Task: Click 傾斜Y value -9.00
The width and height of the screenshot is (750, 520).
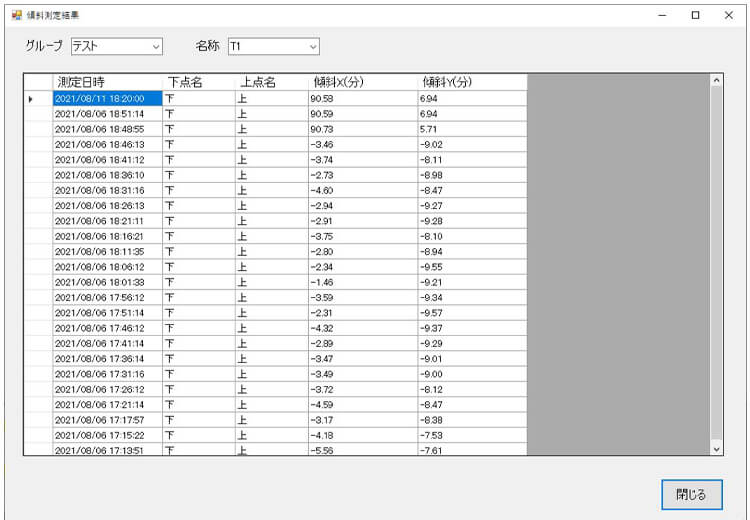Action: [472, 374]
